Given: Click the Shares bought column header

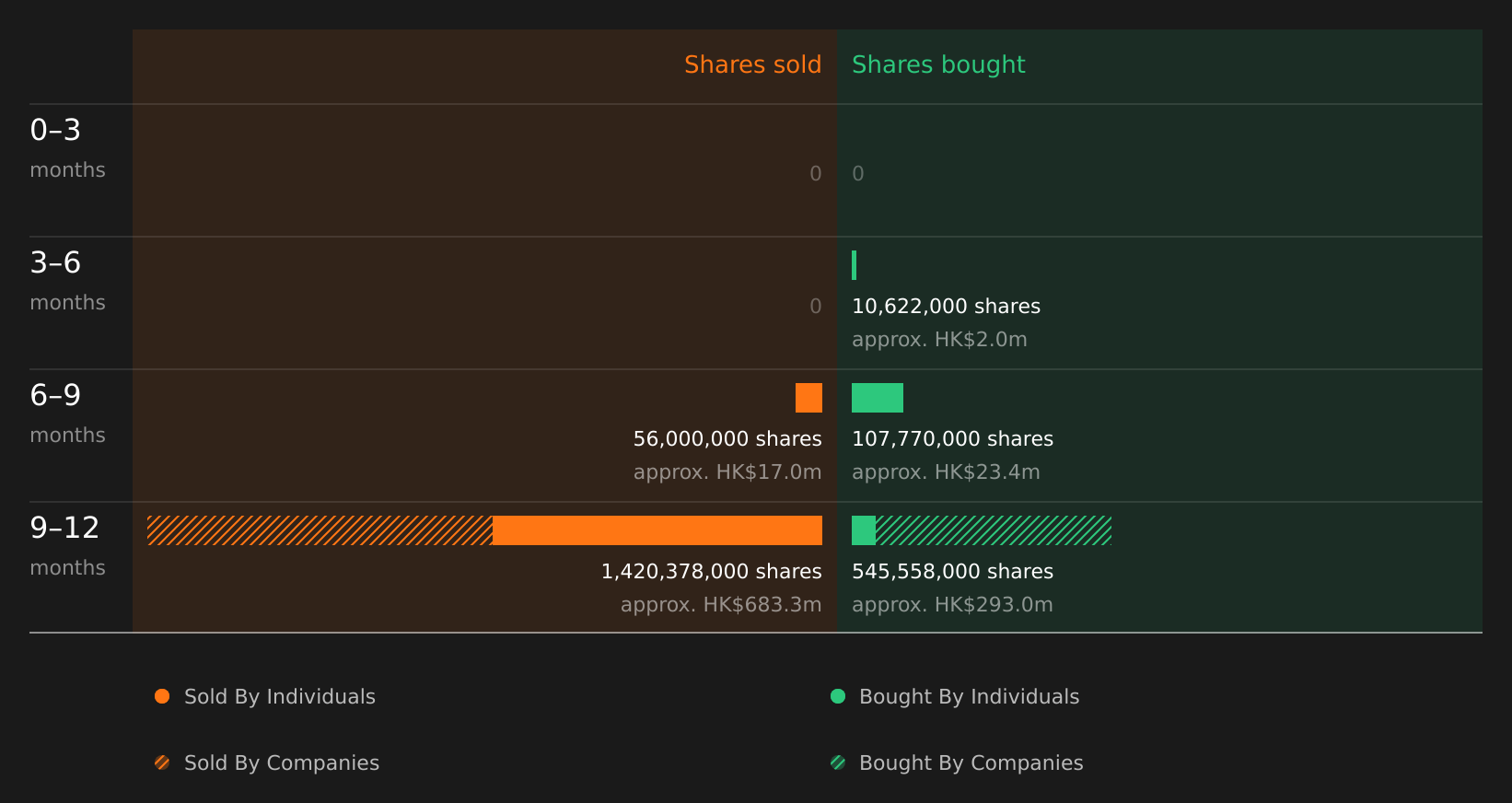Looking at the screenshot, I should [938, 64].
